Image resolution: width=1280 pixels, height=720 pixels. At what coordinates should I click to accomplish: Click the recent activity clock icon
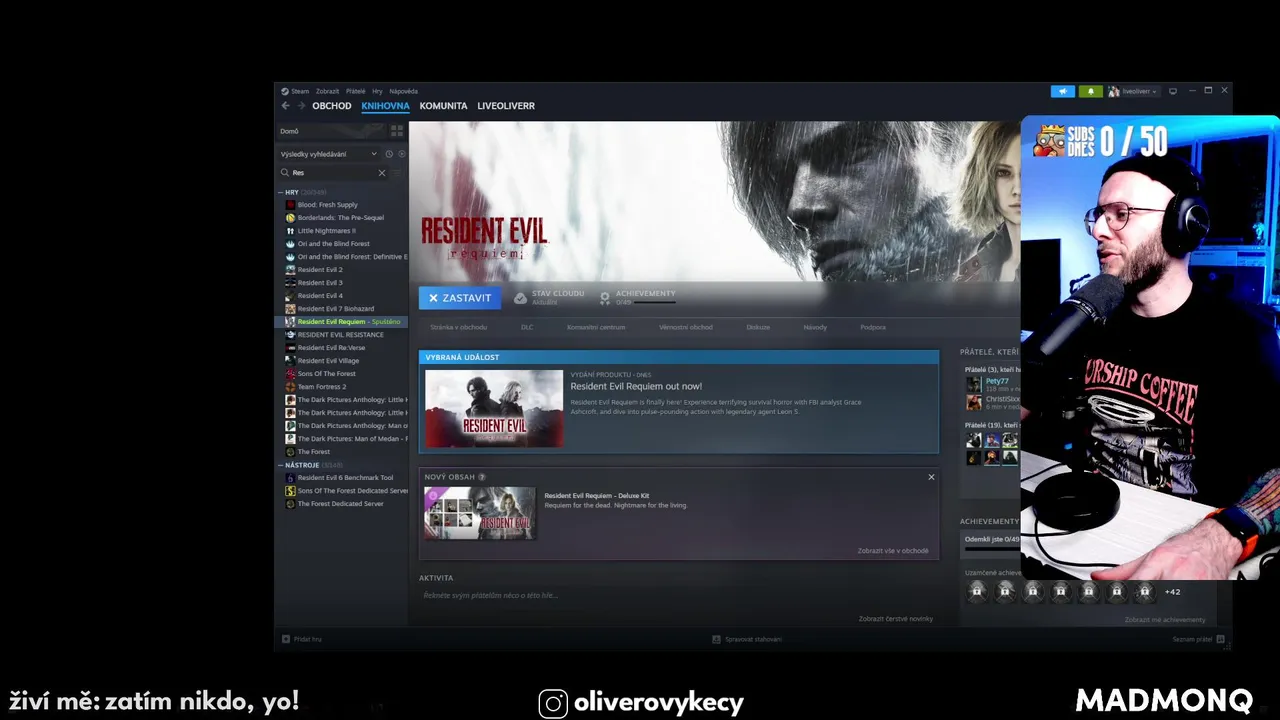pyautogui.click(x=389, y=154)
